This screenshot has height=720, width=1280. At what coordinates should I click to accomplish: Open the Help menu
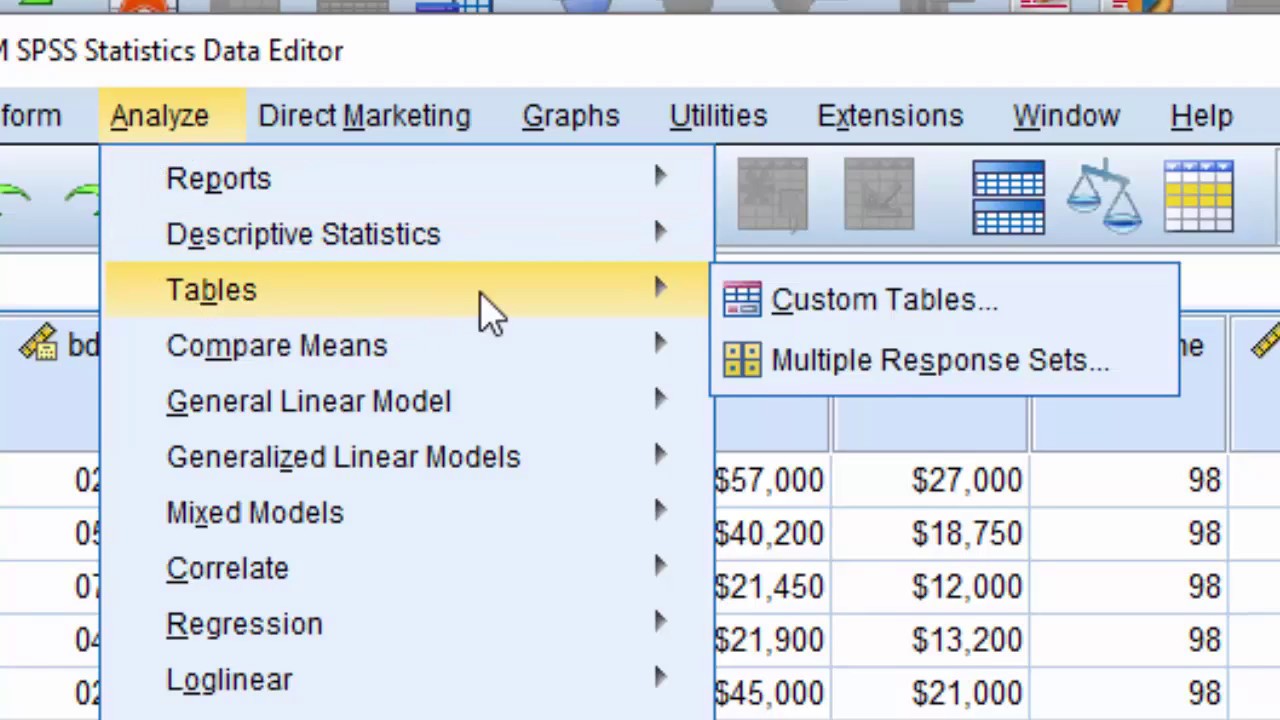1201,116
